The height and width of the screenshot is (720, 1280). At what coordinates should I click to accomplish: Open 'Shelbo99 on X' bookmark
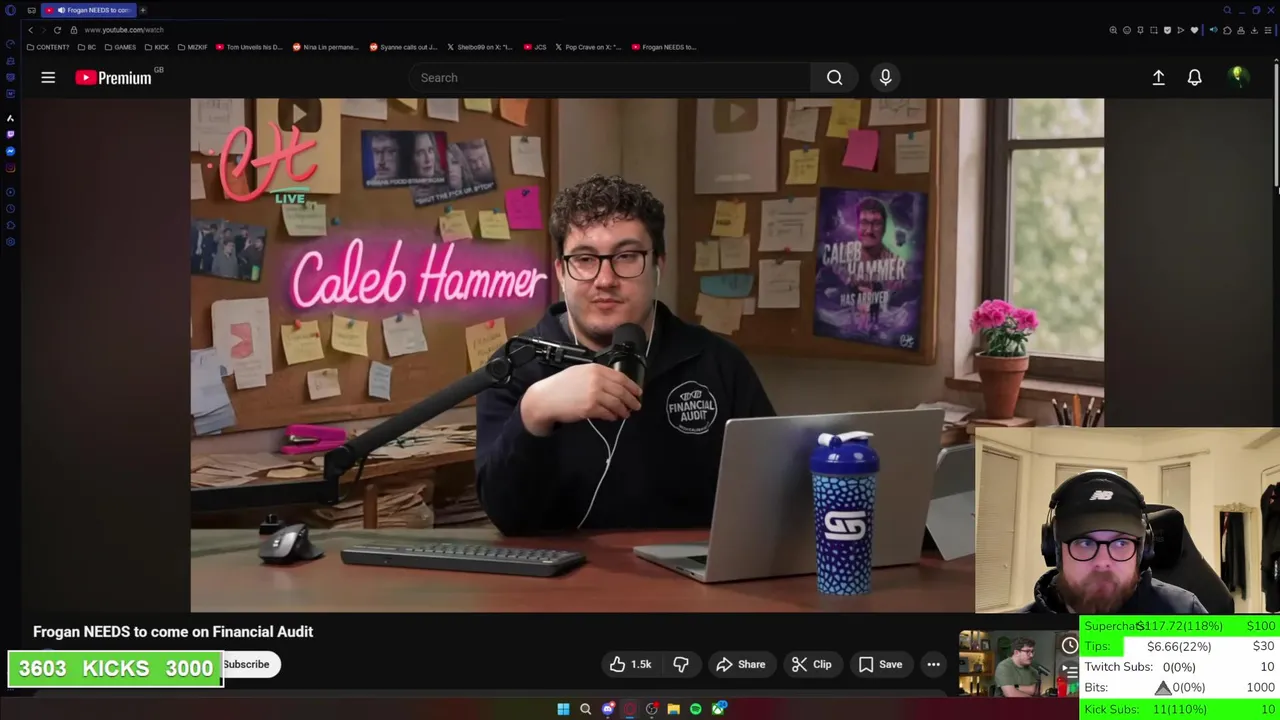coord(480,47)
